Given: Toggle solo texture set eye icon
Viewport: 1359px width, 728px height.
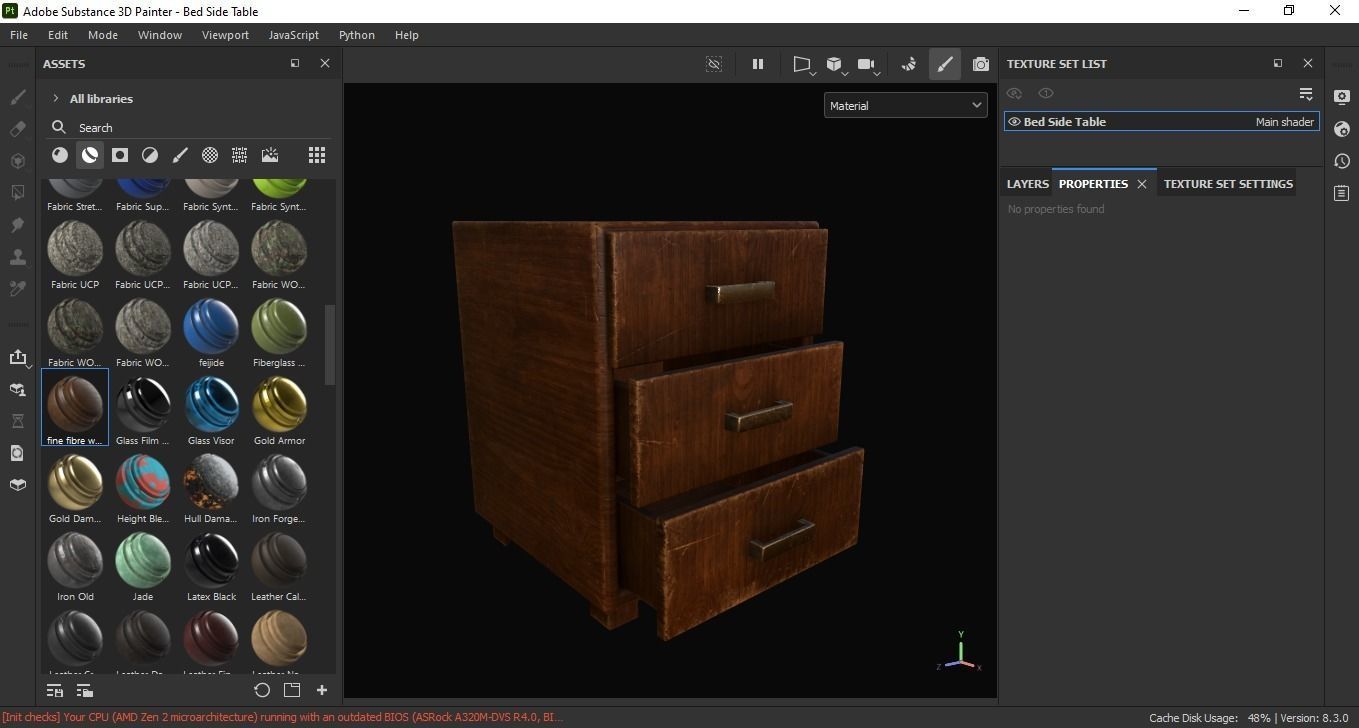Looking at the screenshot, I should pyautogui.click(x=1046, y=93).
